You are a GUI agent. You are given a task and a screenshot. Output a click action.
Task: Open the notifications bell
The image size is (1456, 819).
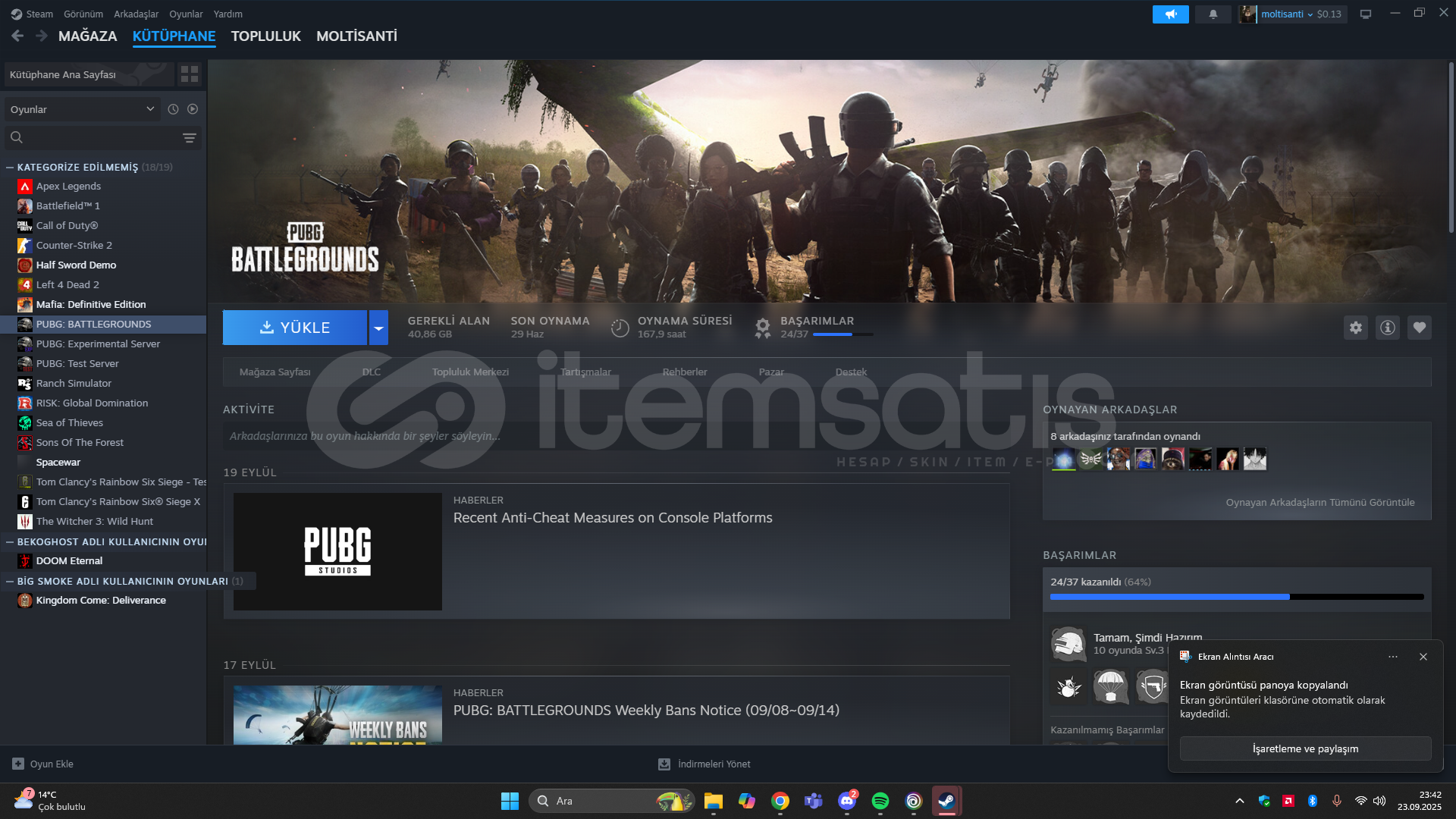[1213, 14]
